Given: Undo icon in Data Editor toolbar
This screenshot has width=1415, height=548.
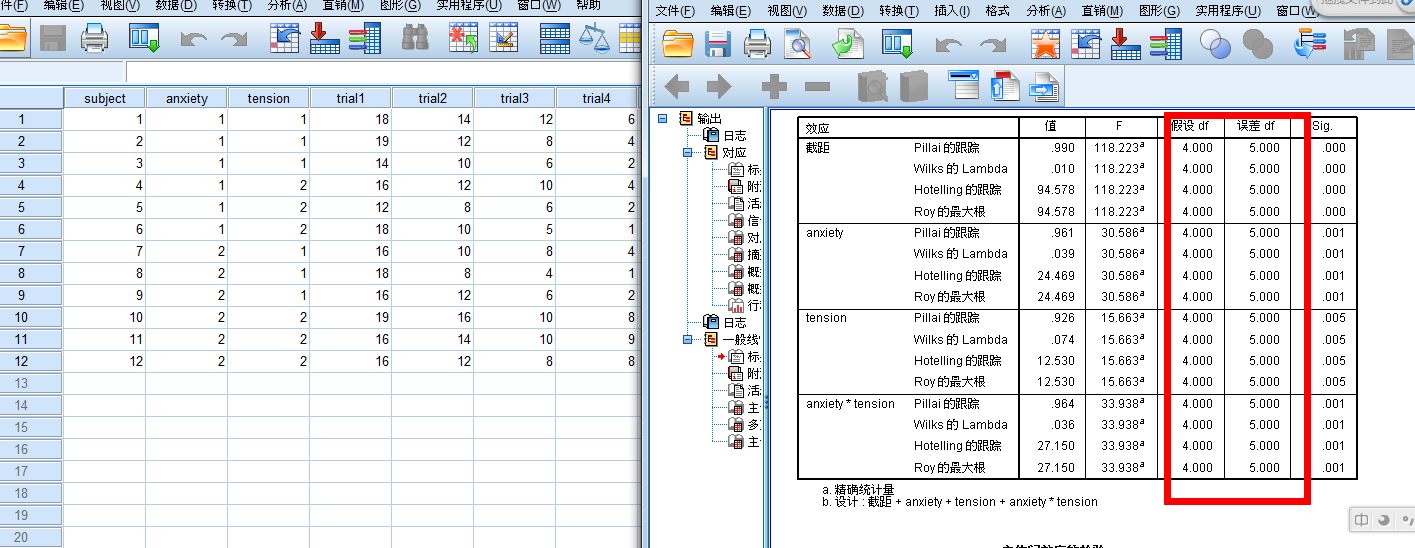Looking at the screenshot, I should coord(193,41).
